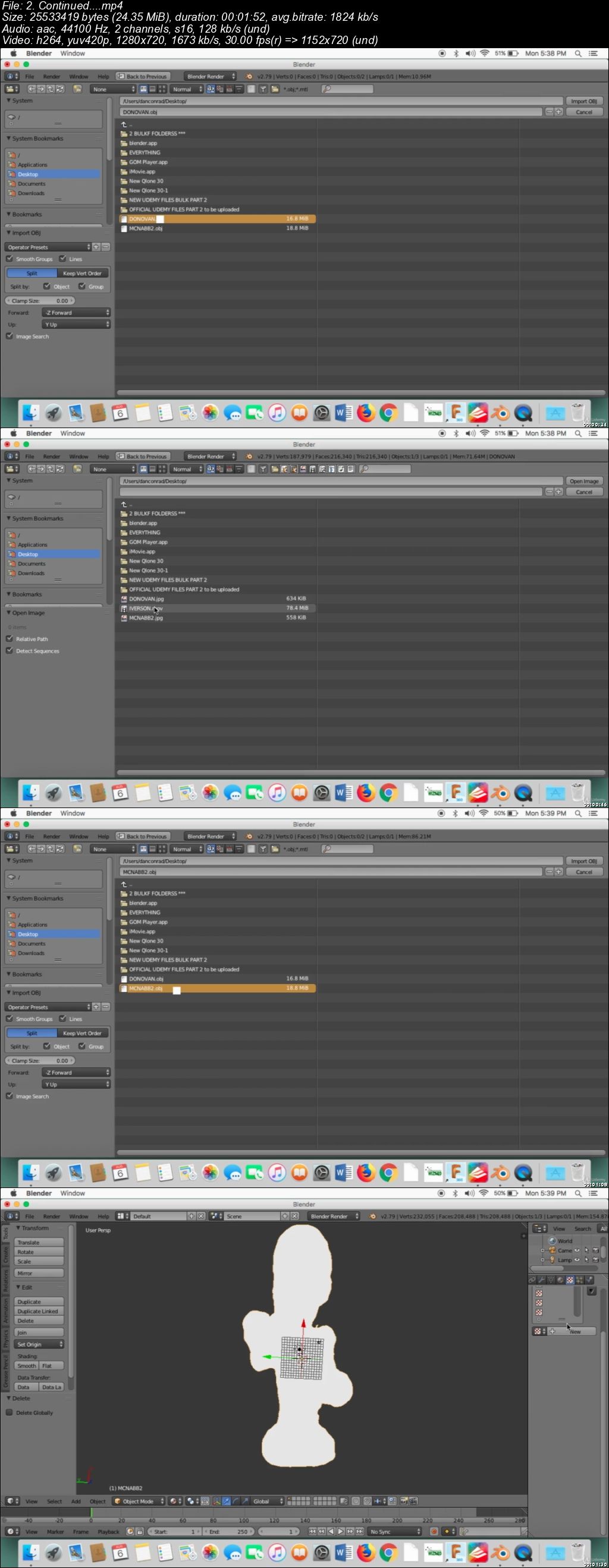The image size is (609, 1568).
Task: Click the DONOVAN.jpg image file icon
Action: [124, 599]
